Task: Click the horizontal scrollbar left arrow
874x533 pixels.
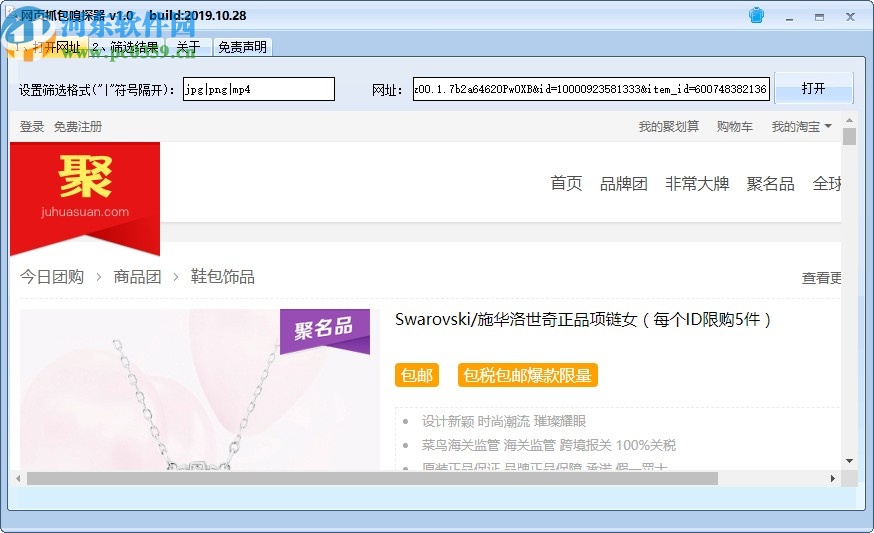Action: [x=18, y=478]
